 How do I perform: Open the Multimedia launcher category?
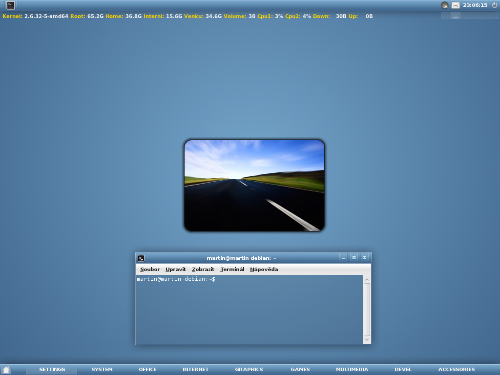[x=352, y=369]
